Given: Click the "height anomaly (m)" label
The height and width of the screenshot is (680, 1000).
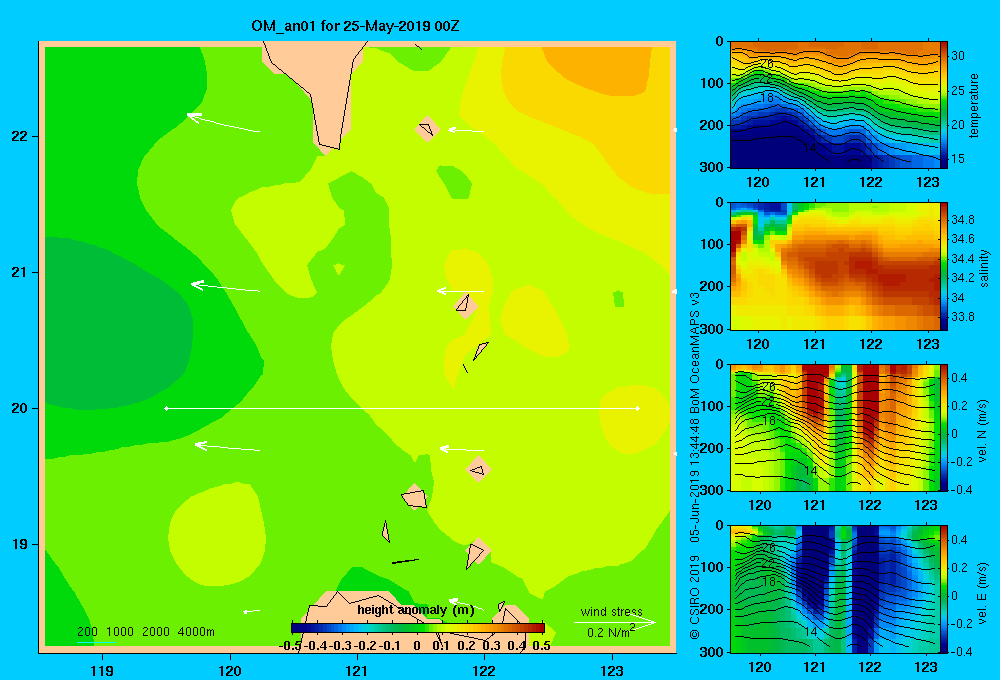Looking at the screenshot, I should click(x=415, y=610).
